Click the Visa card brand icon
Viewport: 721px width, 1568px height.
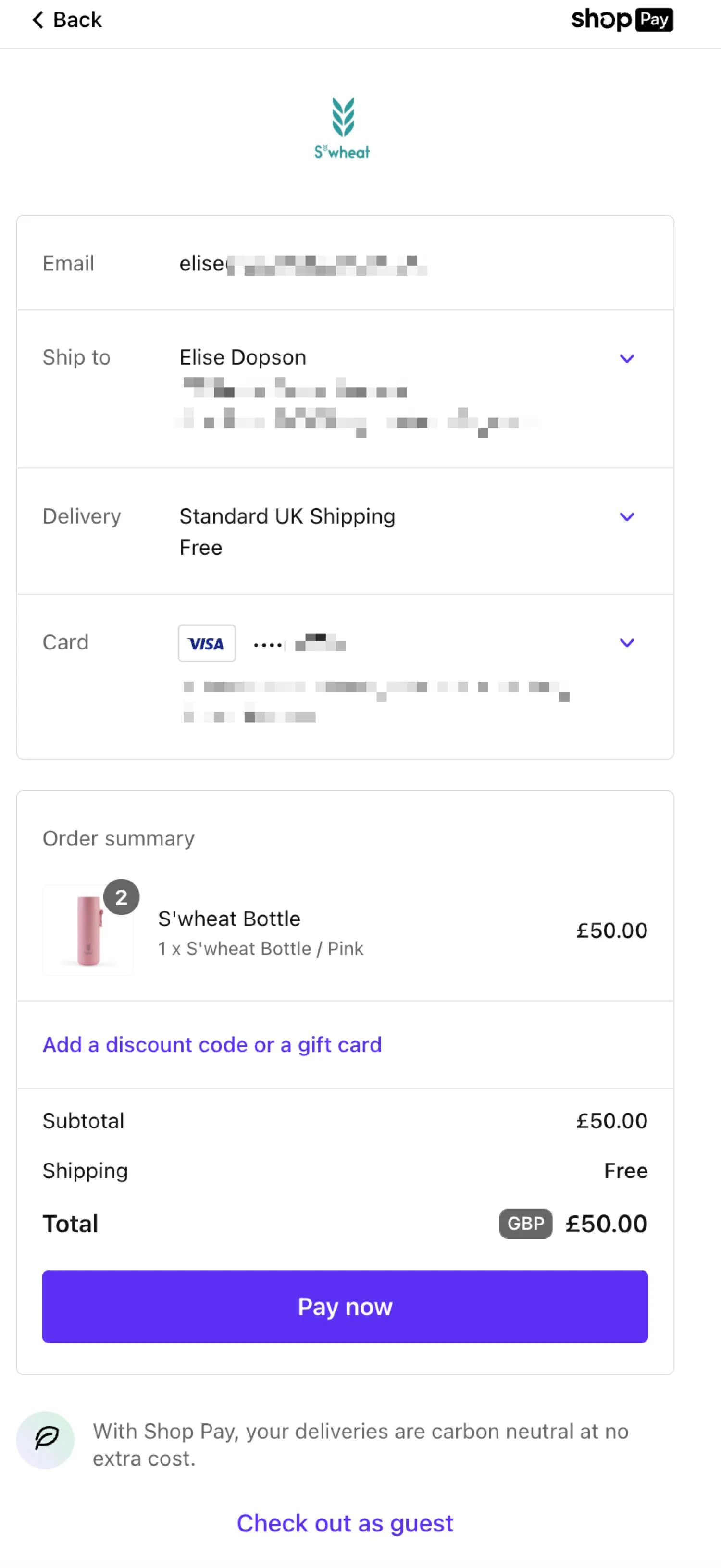click(206, 643)
